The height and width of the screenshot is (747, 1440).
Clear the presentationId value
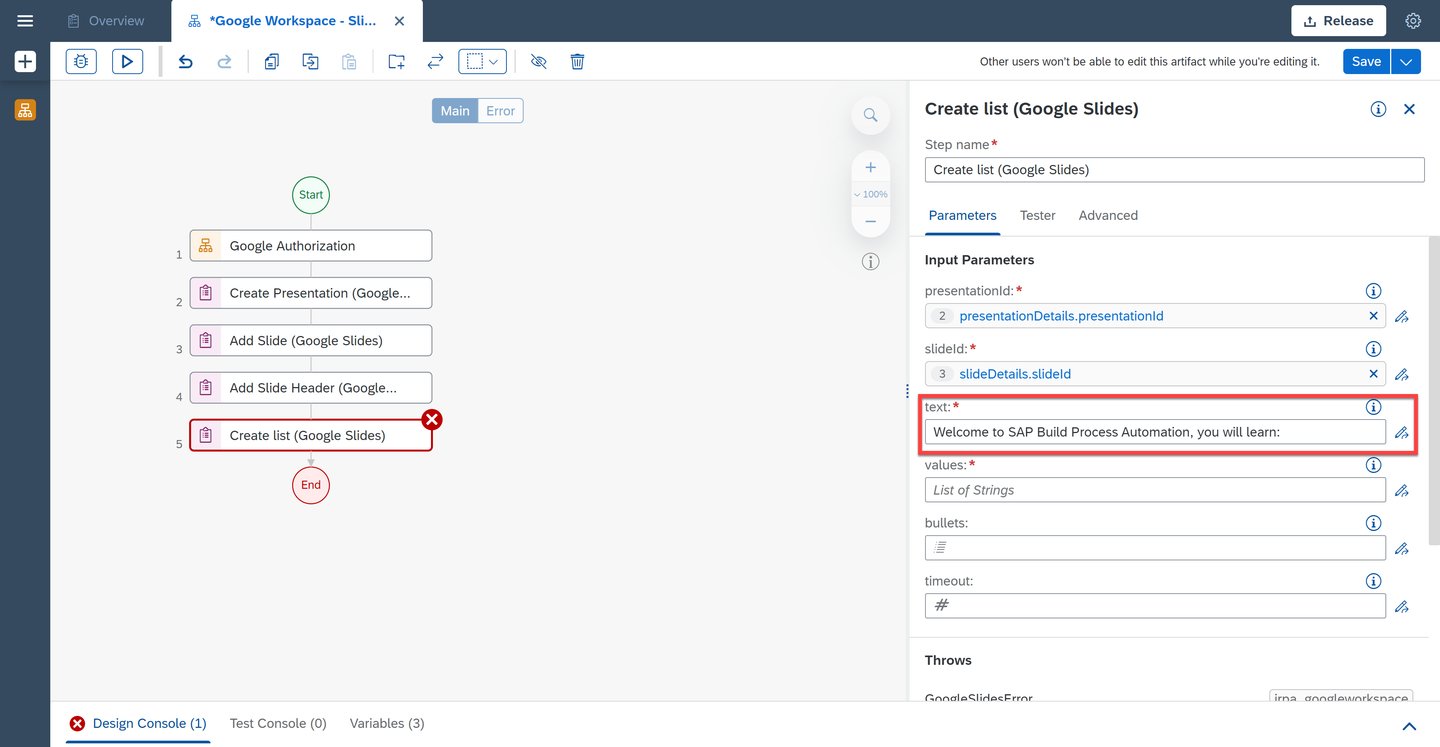point(1373,316)
